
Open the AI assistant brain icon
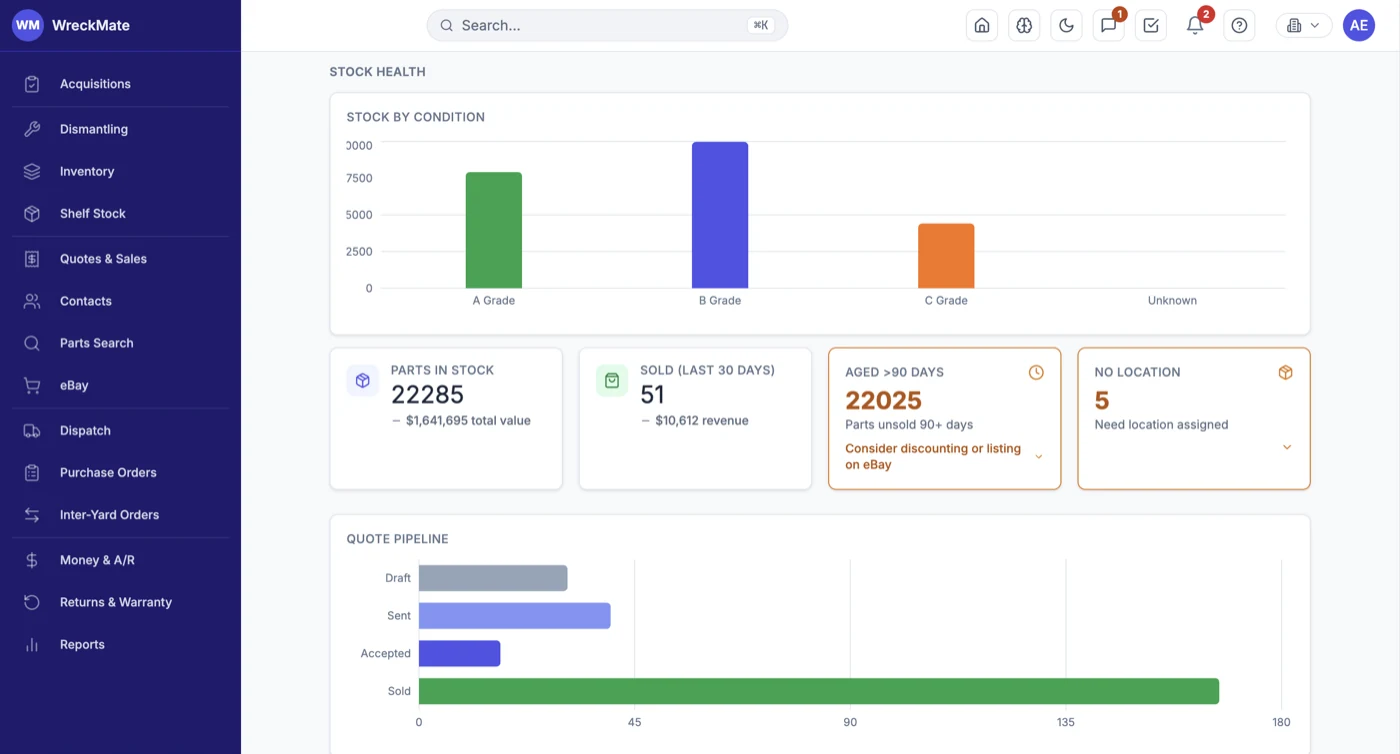tap(1024, 26)
